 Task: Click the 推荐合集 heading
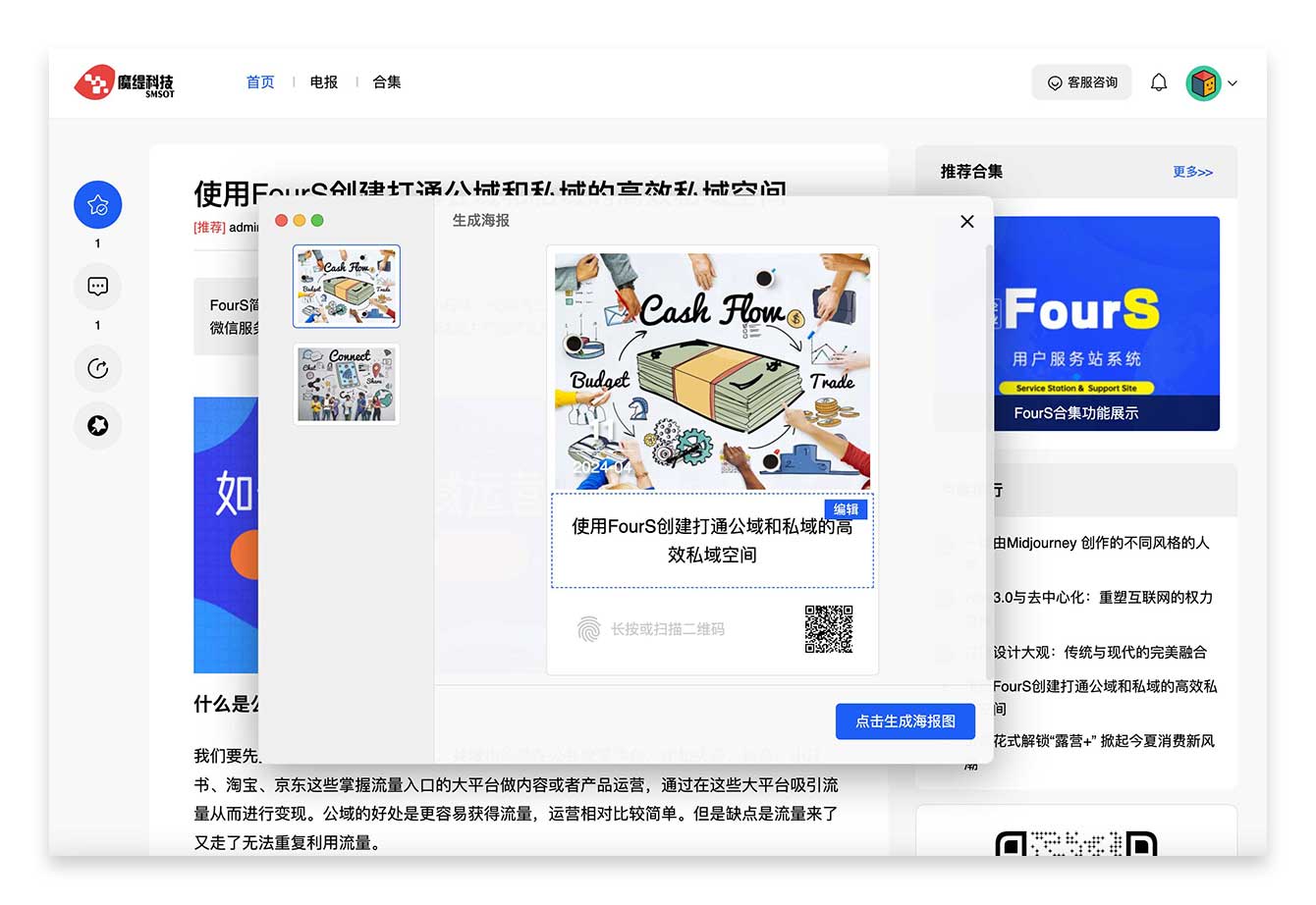tap(971, 172)
